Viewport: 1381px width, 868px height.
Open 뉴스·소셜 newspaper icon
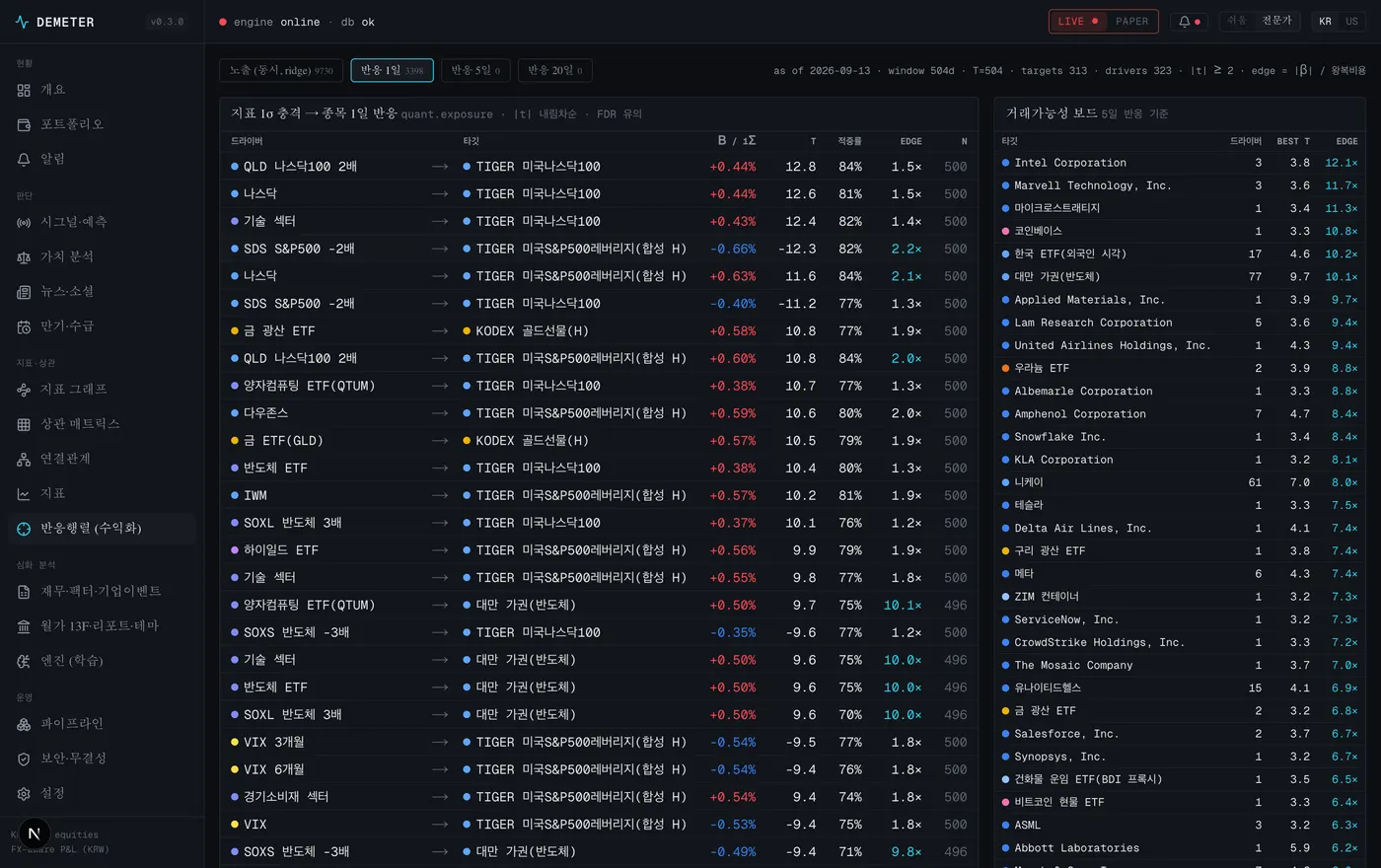24,292
